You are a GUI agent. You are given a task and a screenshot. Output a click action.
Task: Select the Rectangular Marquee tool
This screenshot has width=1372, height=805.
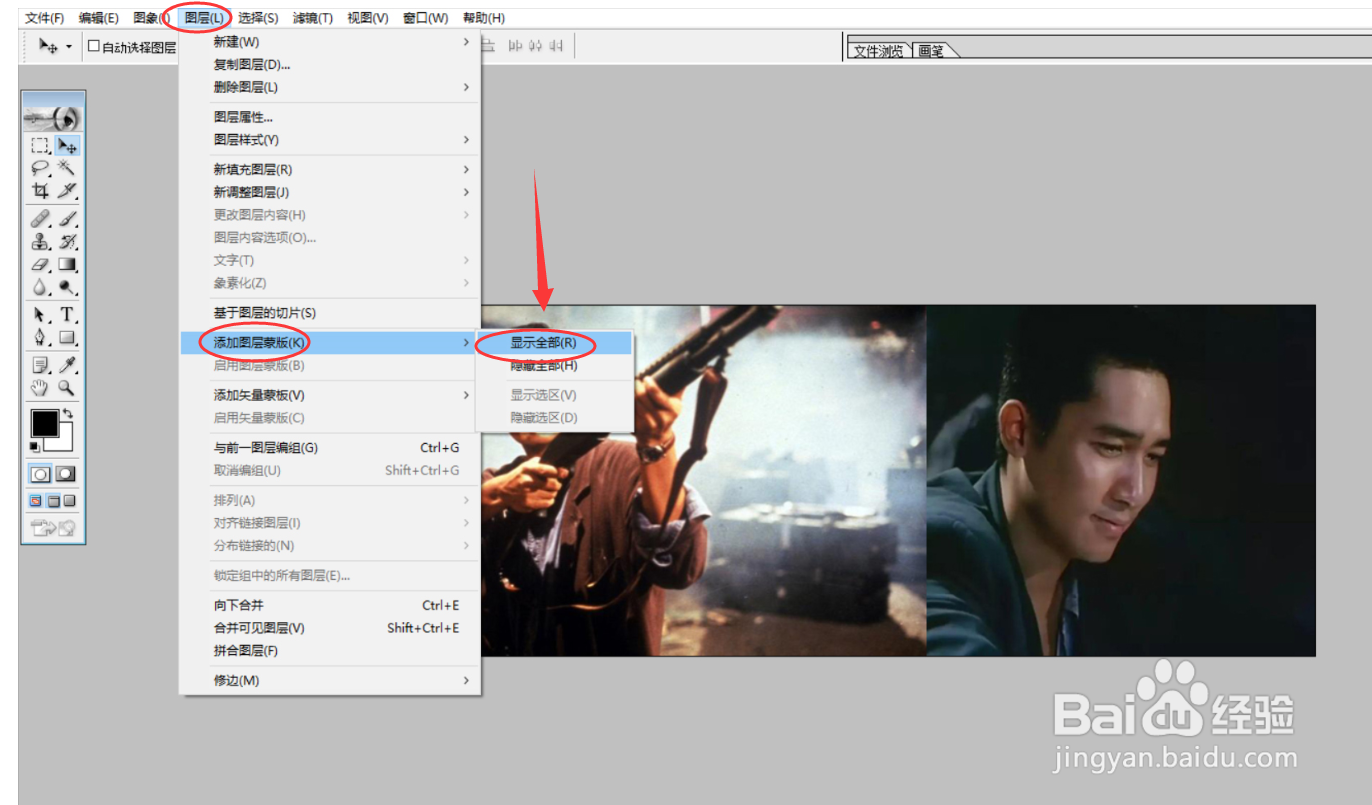40,146
